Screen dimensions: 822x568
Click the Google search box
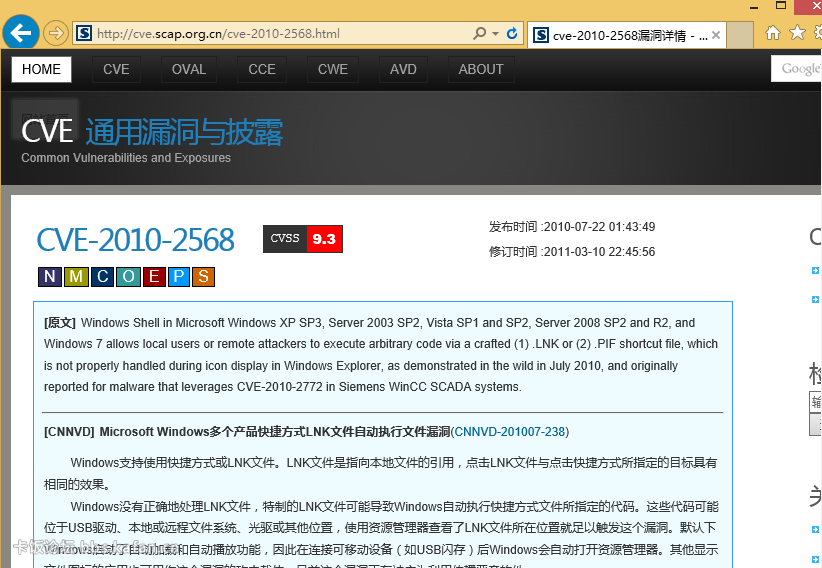(796, 69)
